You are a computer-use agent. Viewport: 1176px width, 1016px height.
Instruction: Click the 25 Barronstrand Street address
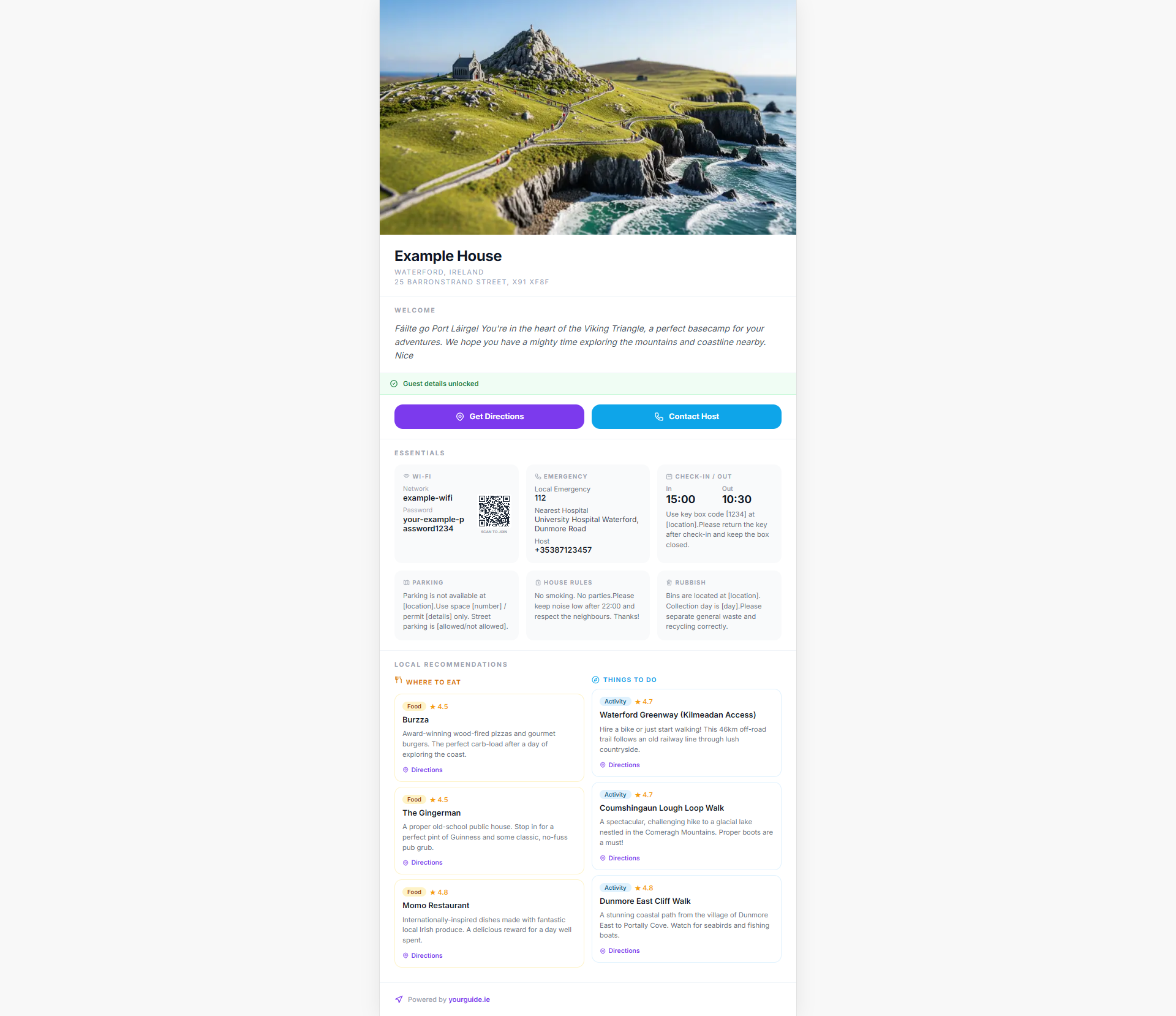pos(472,282)
